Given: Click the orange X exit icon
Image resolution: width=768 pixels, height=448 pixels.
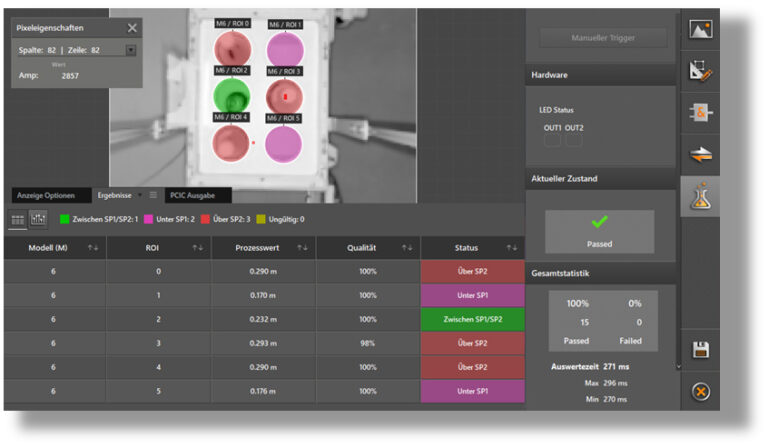Looking at the screenshot, I should [701, 391].
